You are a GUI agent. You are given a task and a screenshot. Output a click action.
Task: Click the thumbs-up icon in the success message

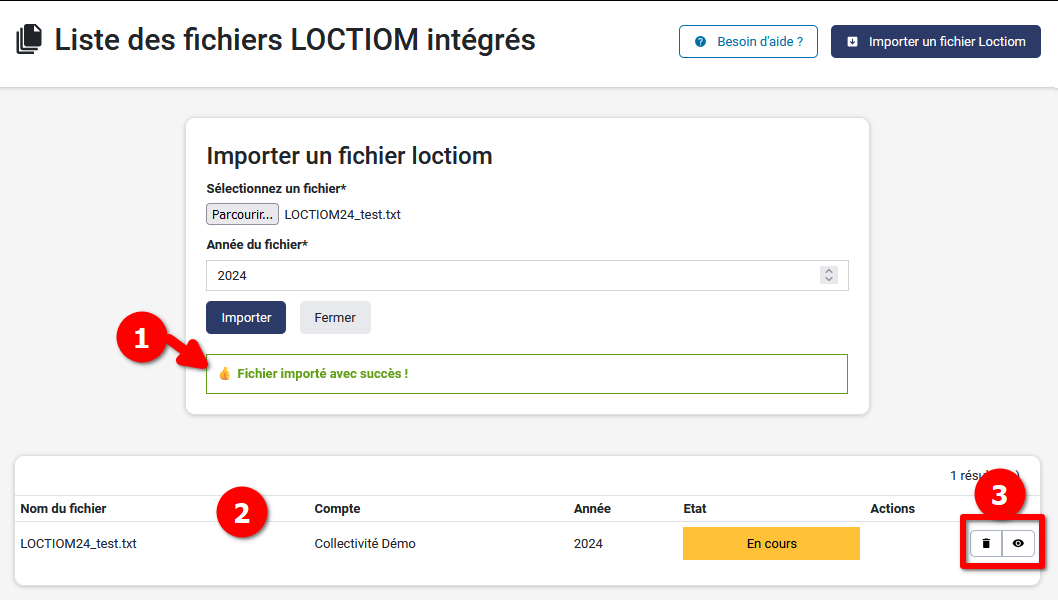tap(225, 374)
